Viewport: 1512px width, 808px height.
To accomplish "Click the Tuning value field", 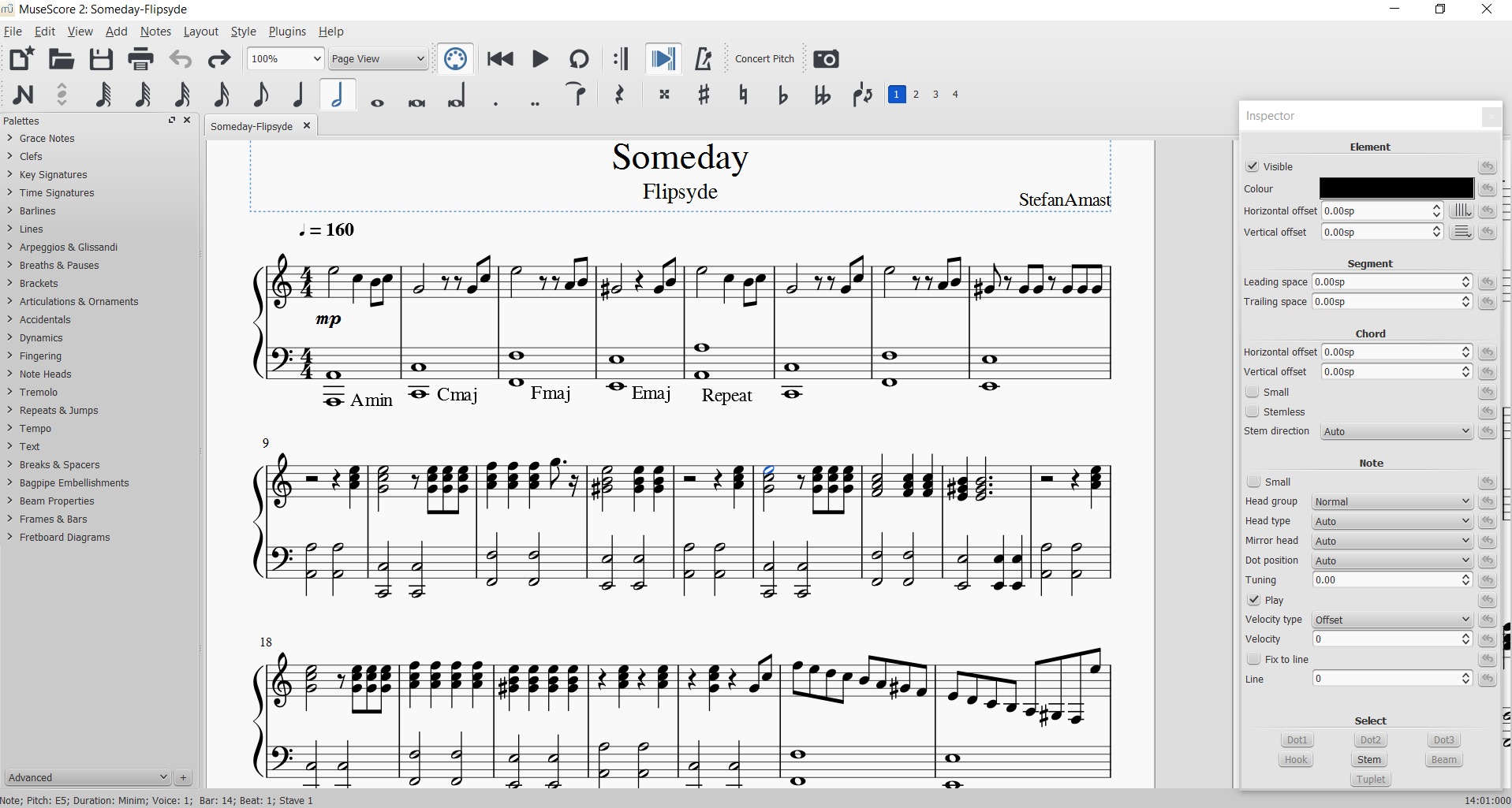I will pos(1392,579).
